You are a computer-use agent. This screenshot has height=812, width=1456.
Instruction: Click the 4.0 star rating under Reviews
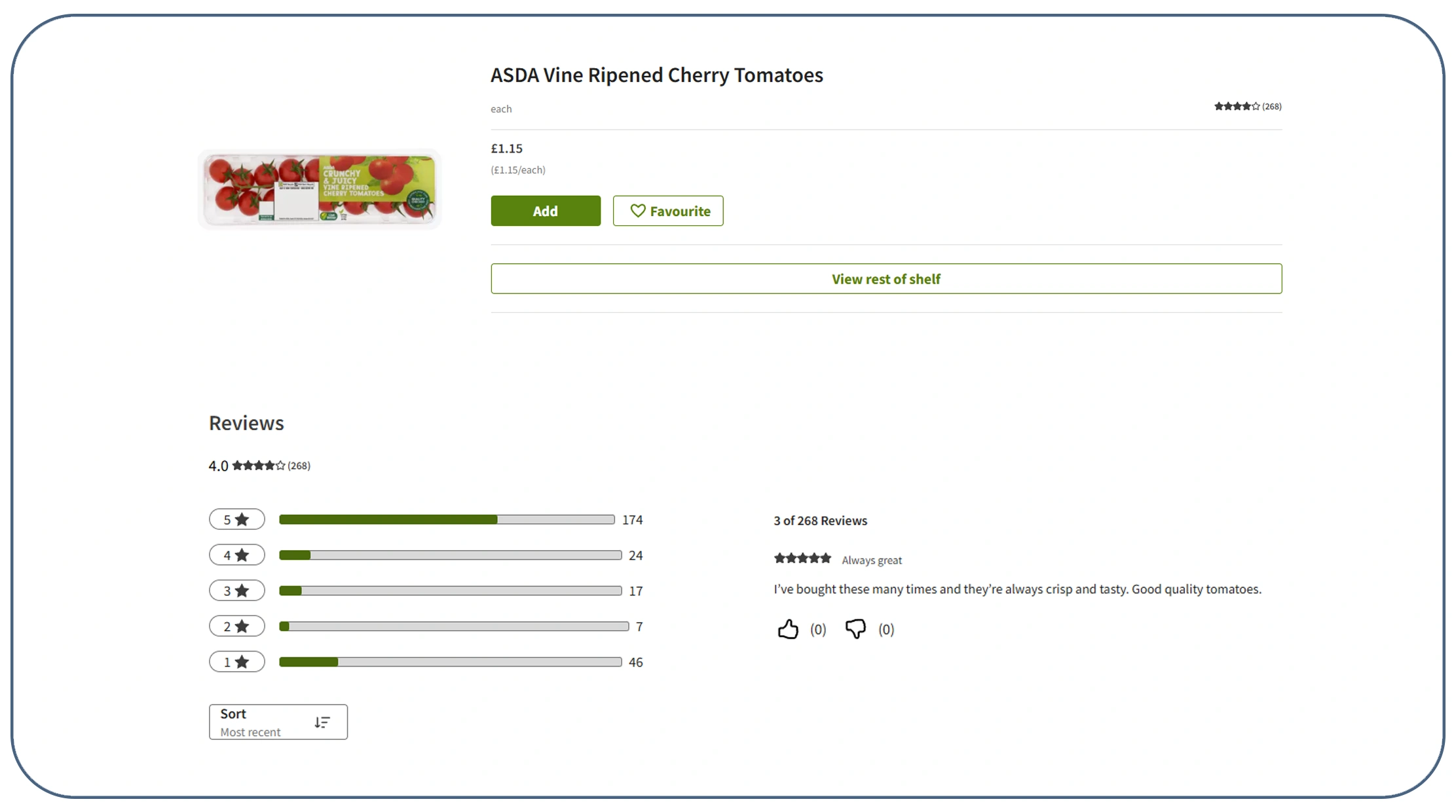(259, 466)
